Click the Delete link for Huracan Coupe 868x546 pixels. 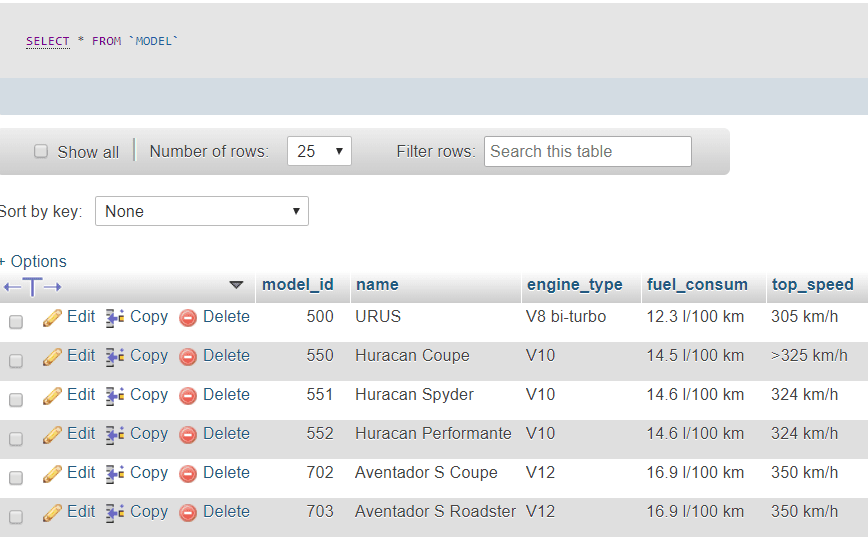point(226,356)
